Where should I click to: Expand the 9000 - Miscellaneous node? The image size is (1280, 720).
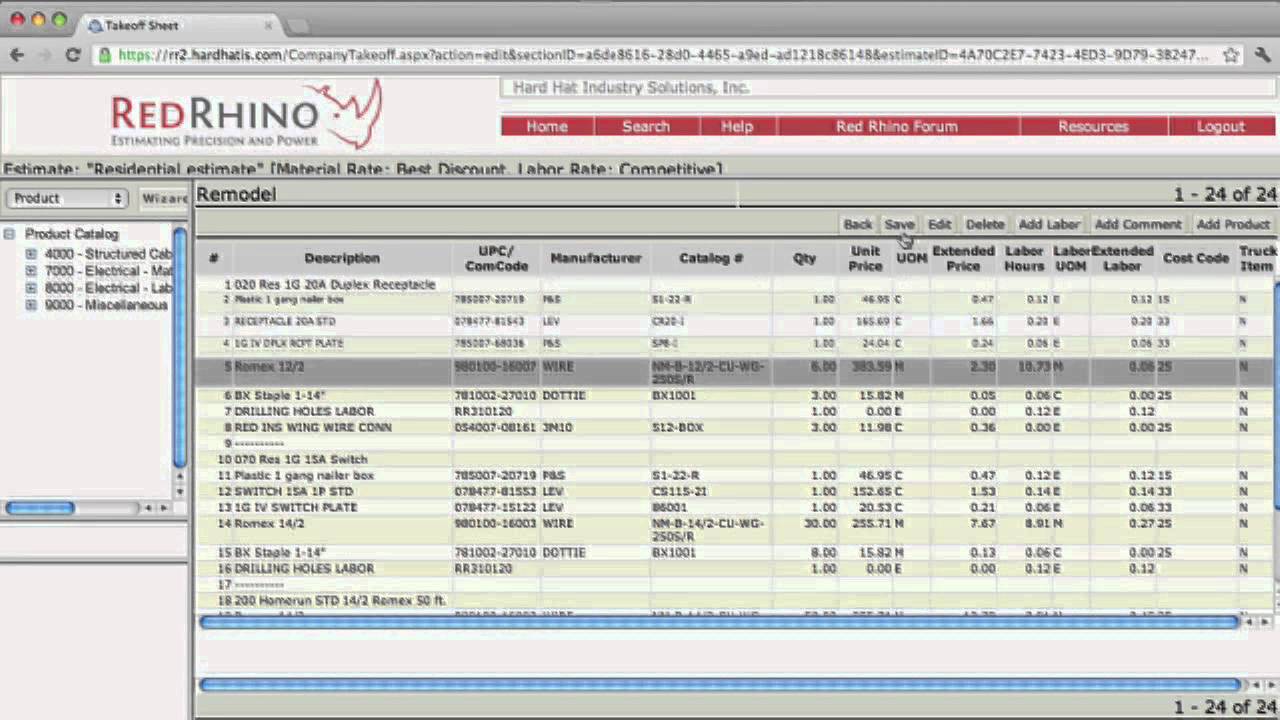[x=31, y=305]
